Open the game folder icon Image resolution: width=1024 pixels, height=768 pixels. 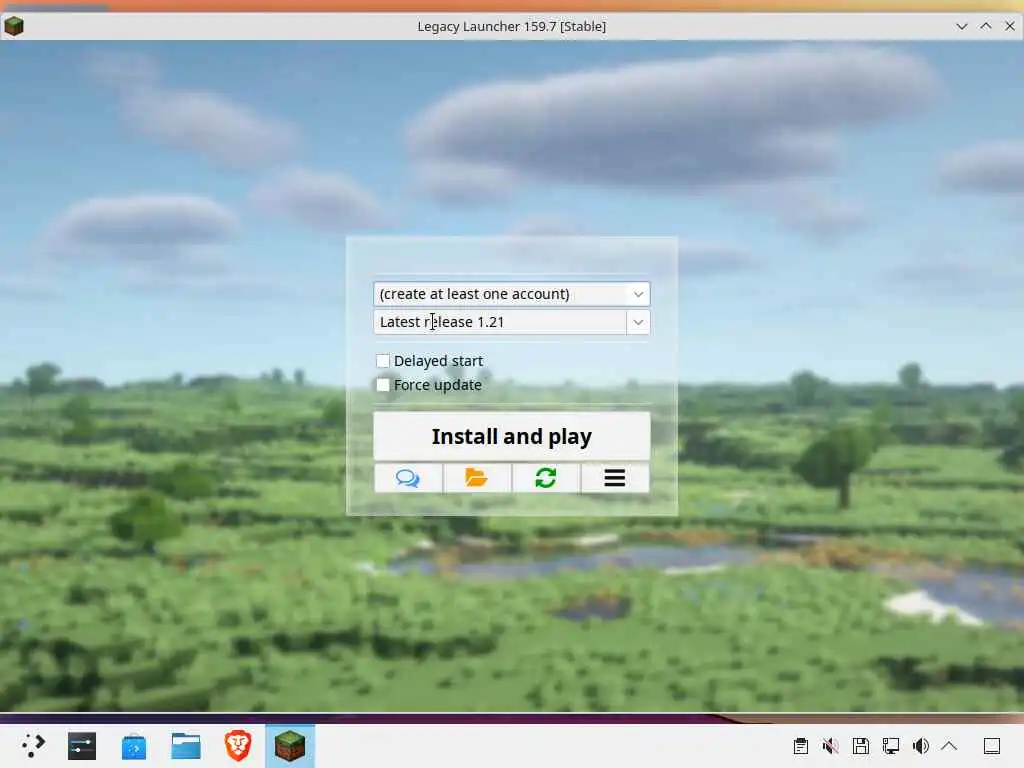(477, 478)
